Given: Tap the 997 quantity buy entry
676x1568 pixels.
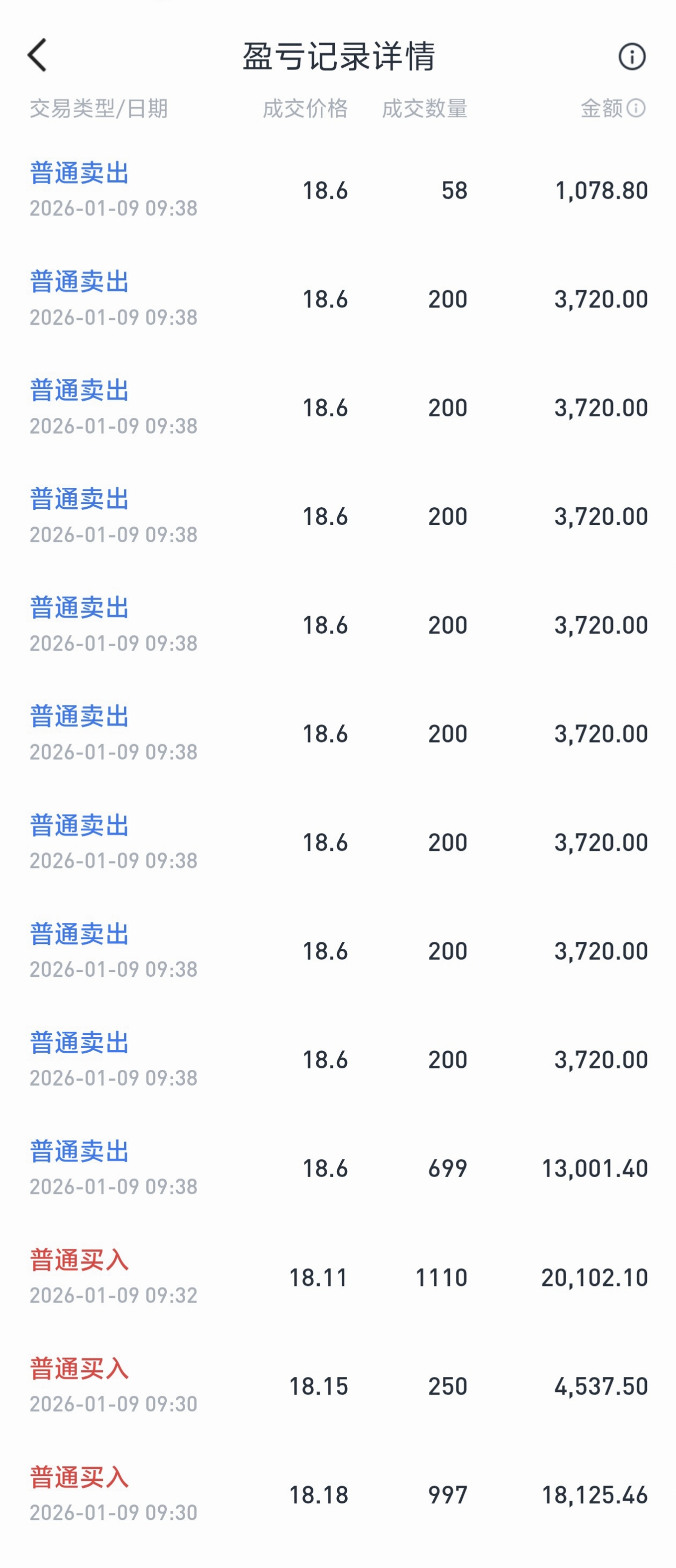Looking at the screenshot, I should tap(447, 1495).
